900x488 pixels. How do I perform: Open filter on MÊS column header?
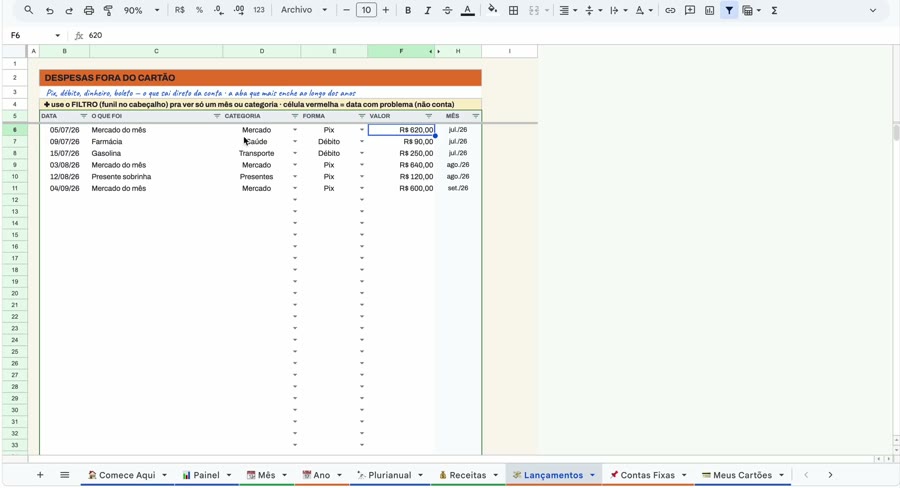(475, 116)
